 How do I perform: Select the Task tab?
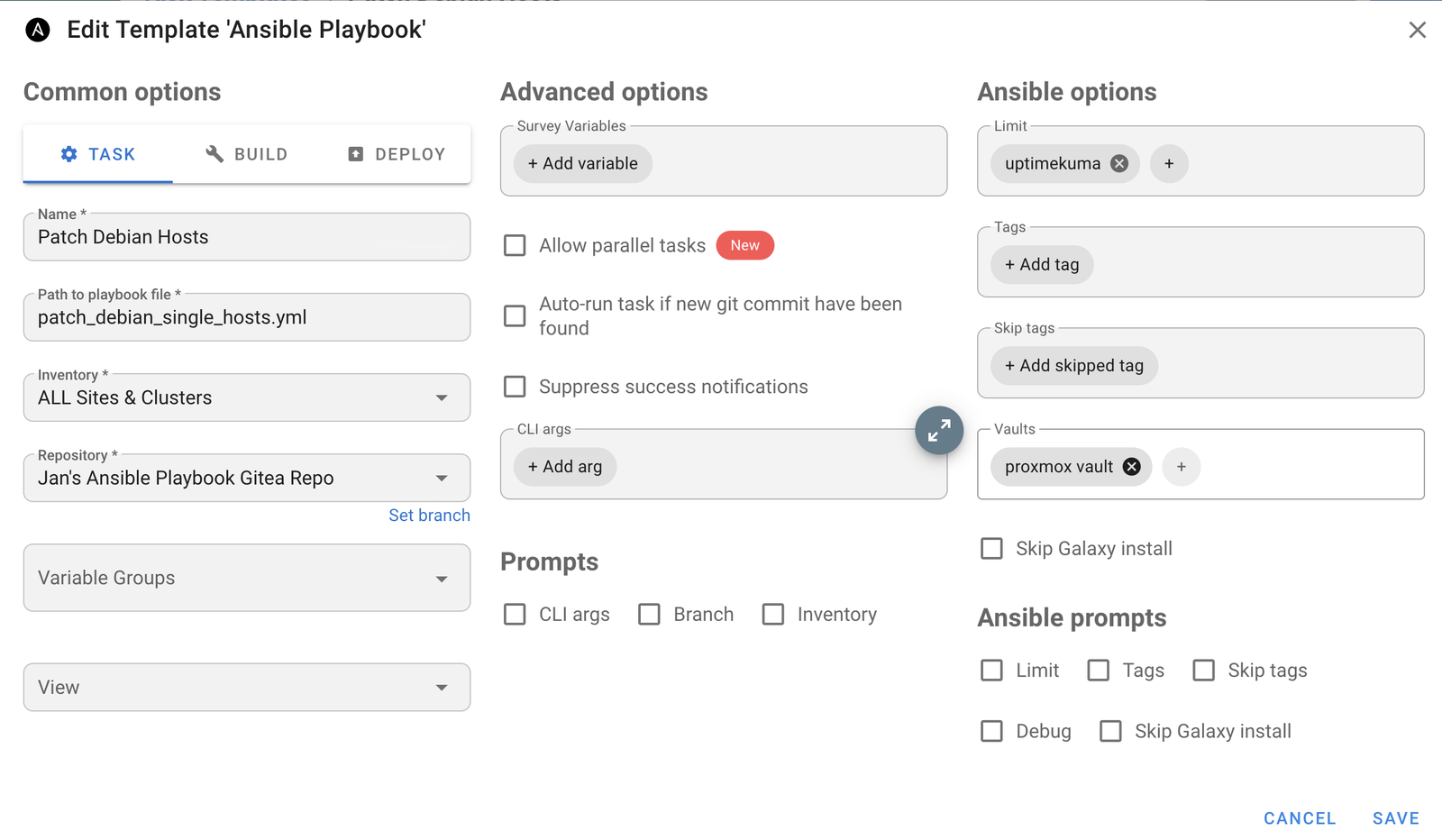(98, 154)
